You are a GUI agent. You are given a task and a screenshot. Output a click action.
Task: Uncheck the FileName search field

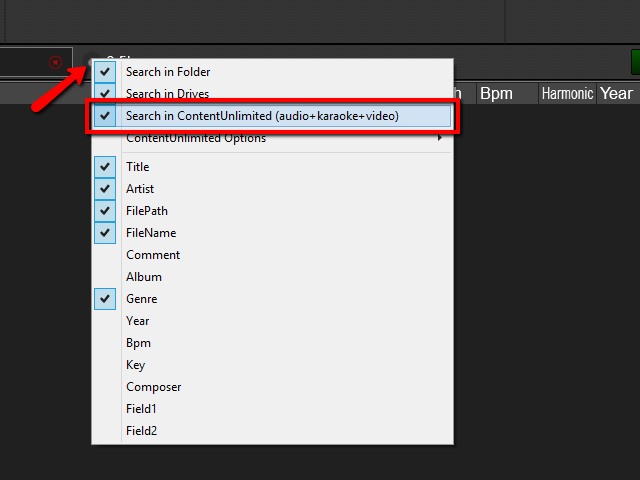click(272, 233)
